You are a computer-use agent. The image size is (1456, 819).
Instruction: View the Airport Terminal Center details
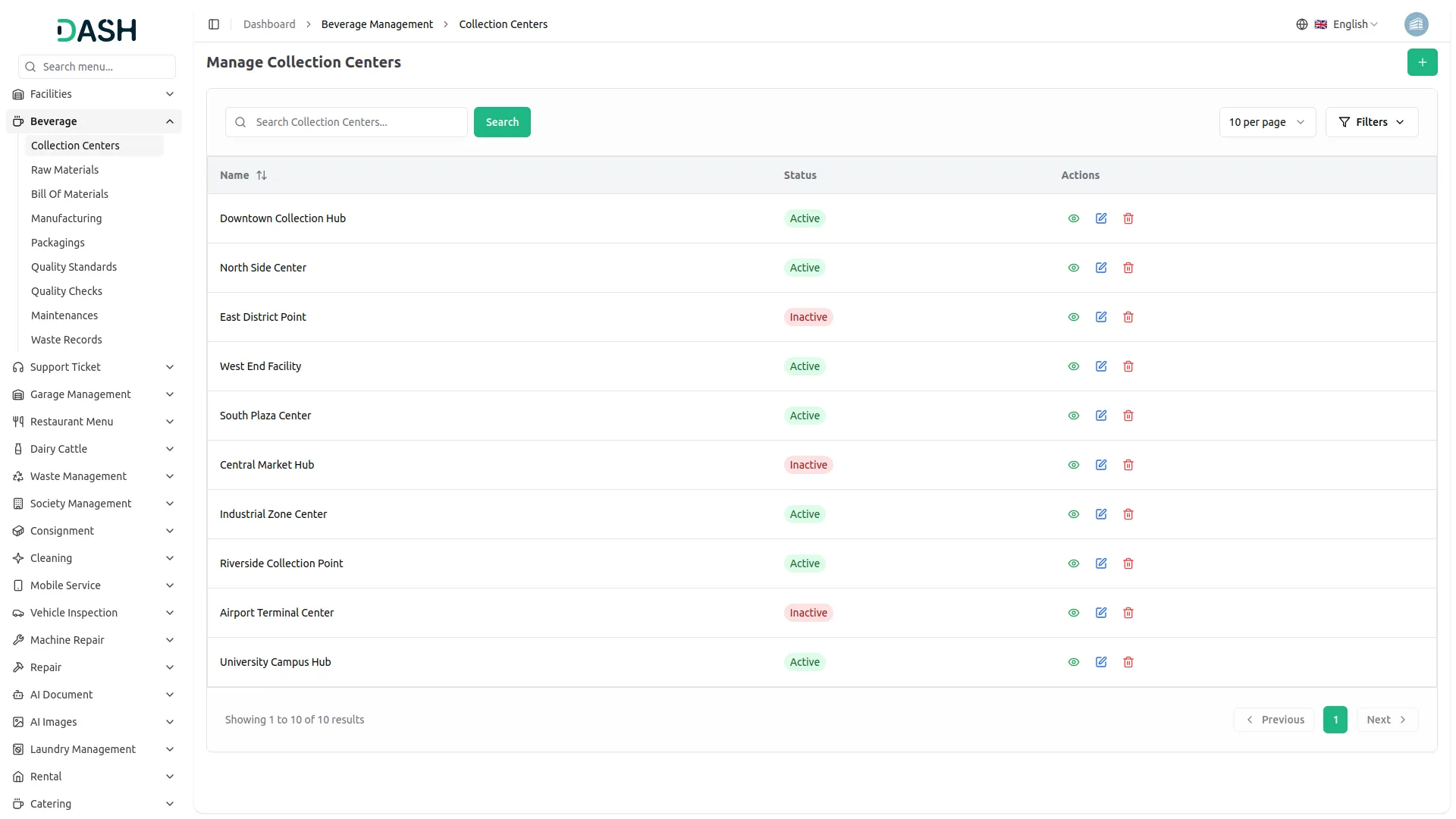(x=1074, y=613)
